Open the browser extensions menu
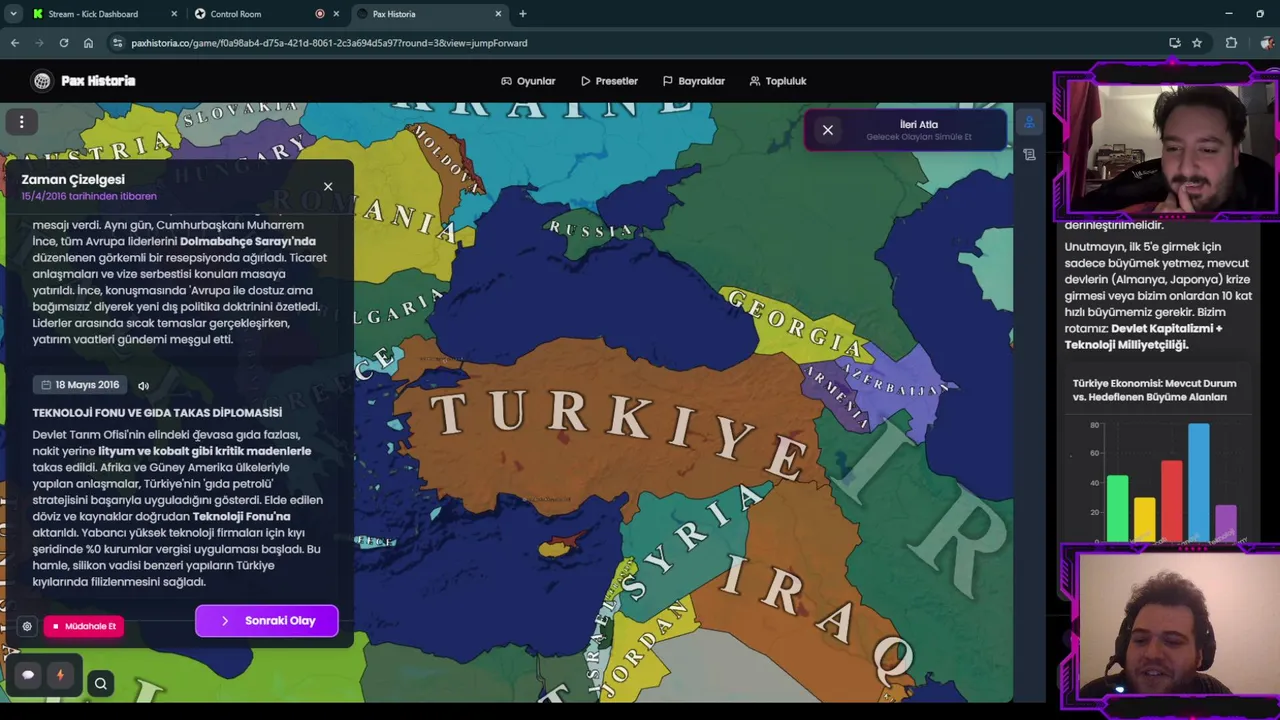The image size is (1280, 720). tap(1231, 43)
